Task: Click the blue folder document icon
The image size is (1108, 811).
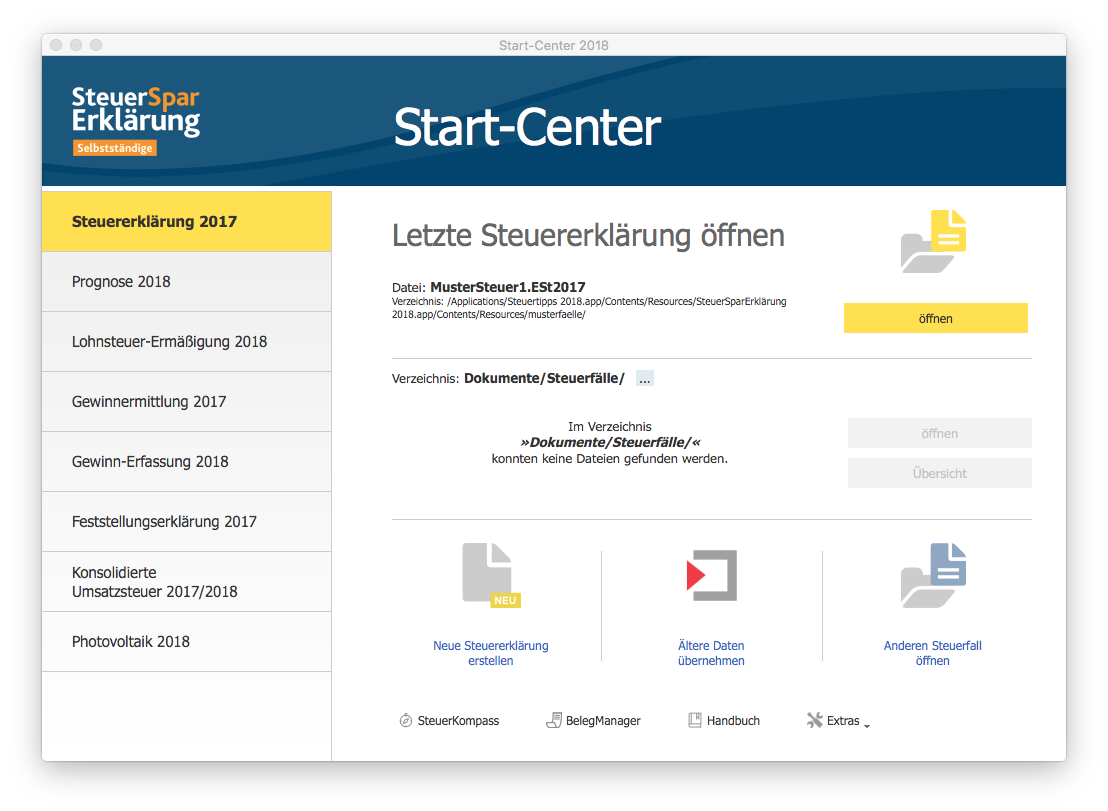Action: [x=933, y=575]
